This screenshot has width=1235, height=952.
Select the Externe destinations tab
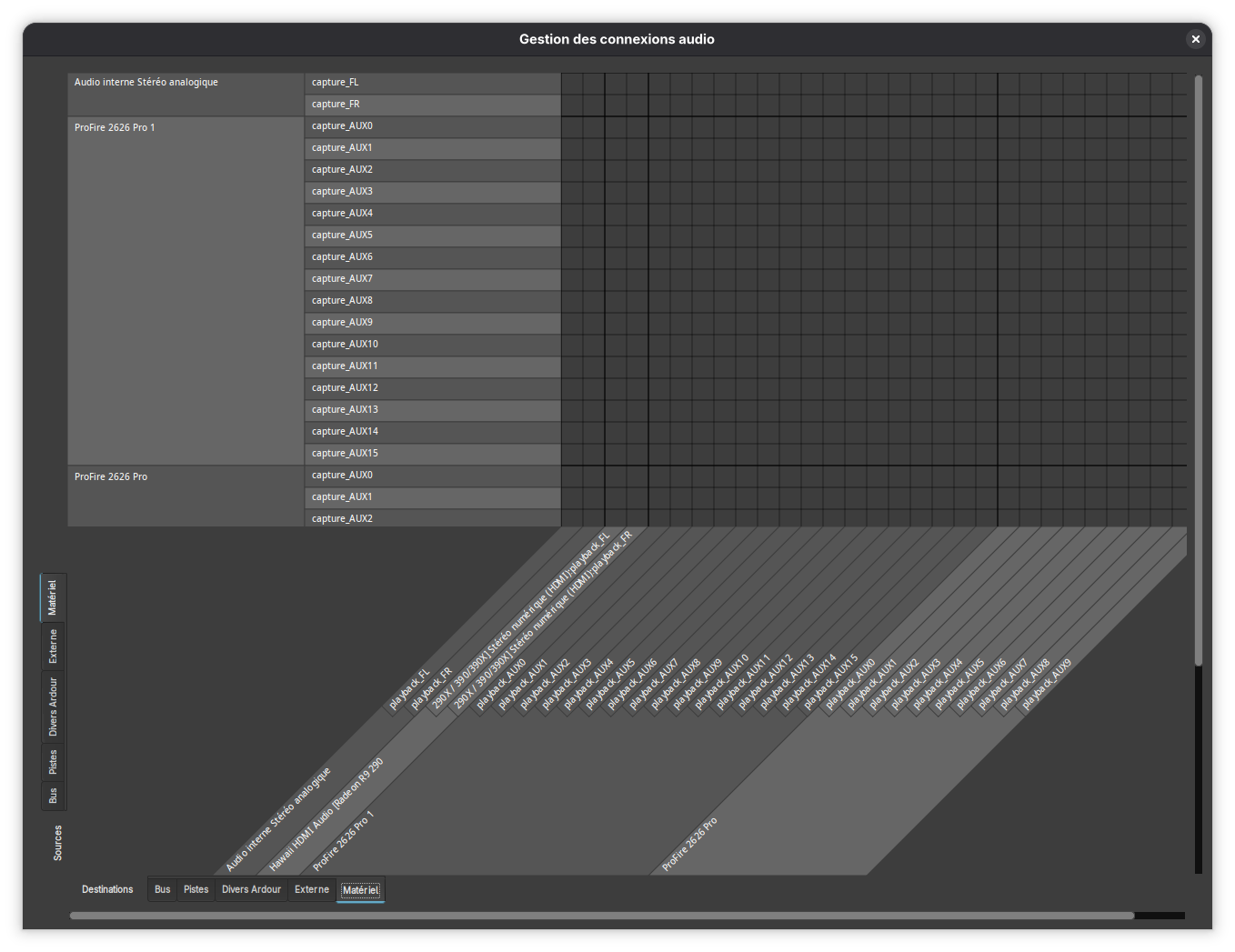pos(312,889)
